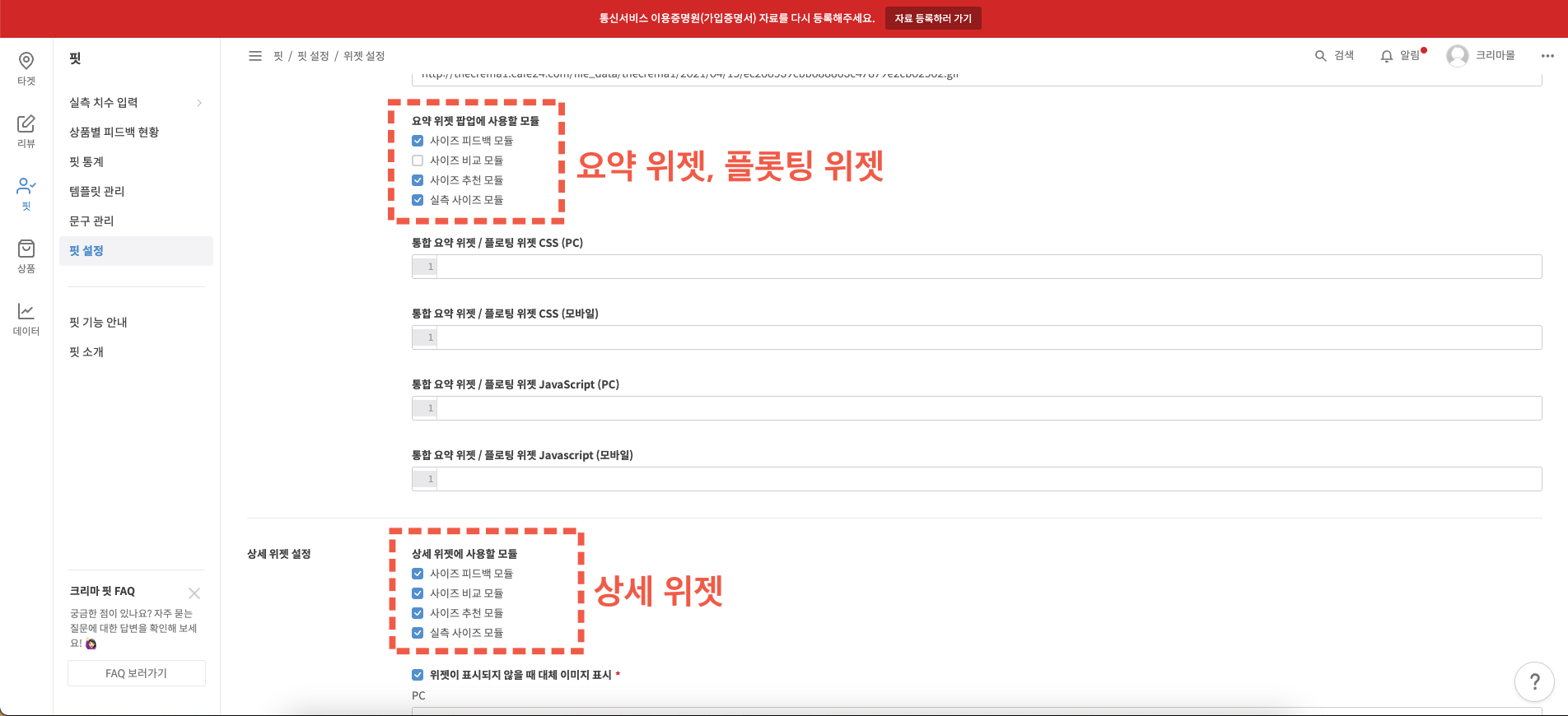Open 상품별 피드백 현황 menu item
The width and height of the screenshot is (1568, 716).
coord(136,133)
